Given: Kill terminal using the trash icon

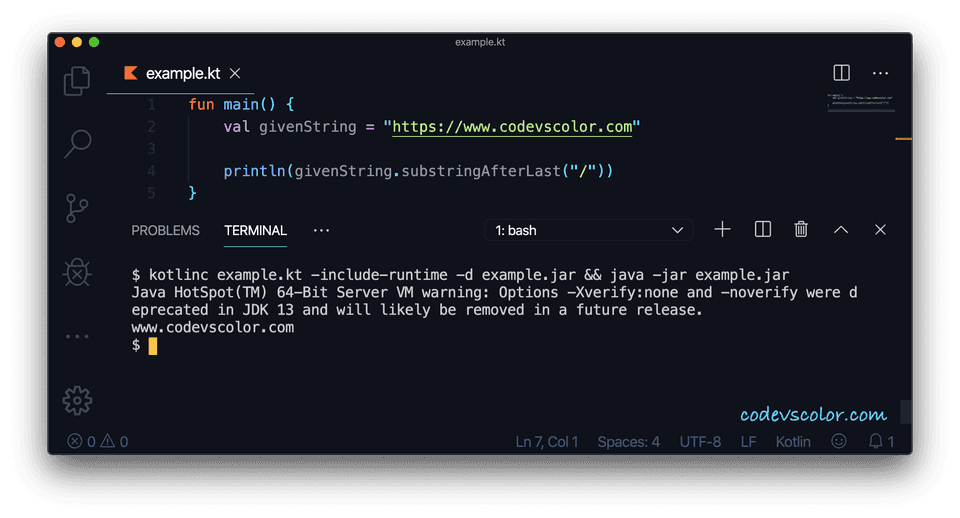Looking at the screenshot, I should point(801,230).
